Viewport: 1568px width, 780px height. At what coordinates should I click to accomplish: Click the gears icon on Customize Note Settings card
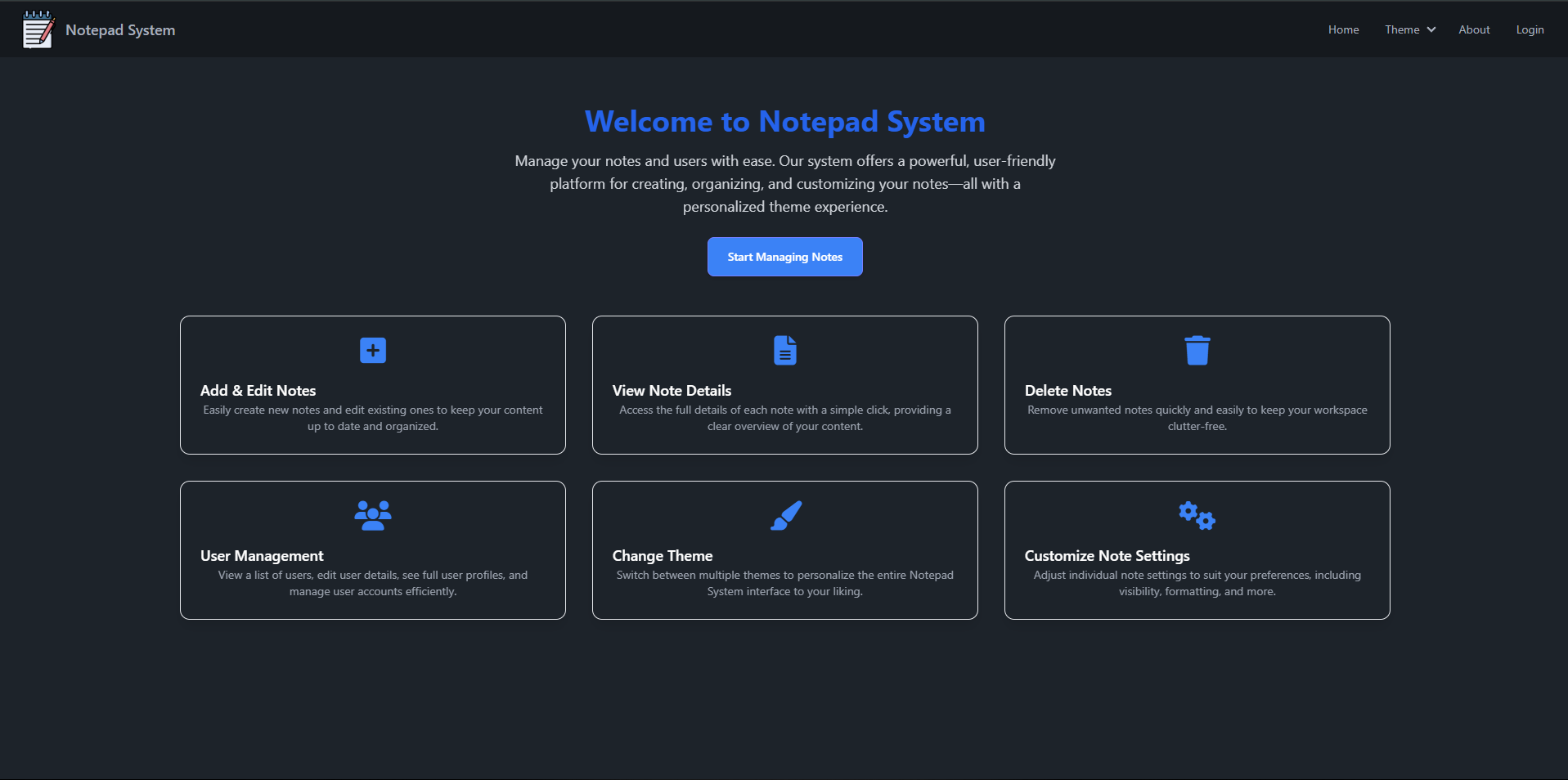(x=1197, y=516)
